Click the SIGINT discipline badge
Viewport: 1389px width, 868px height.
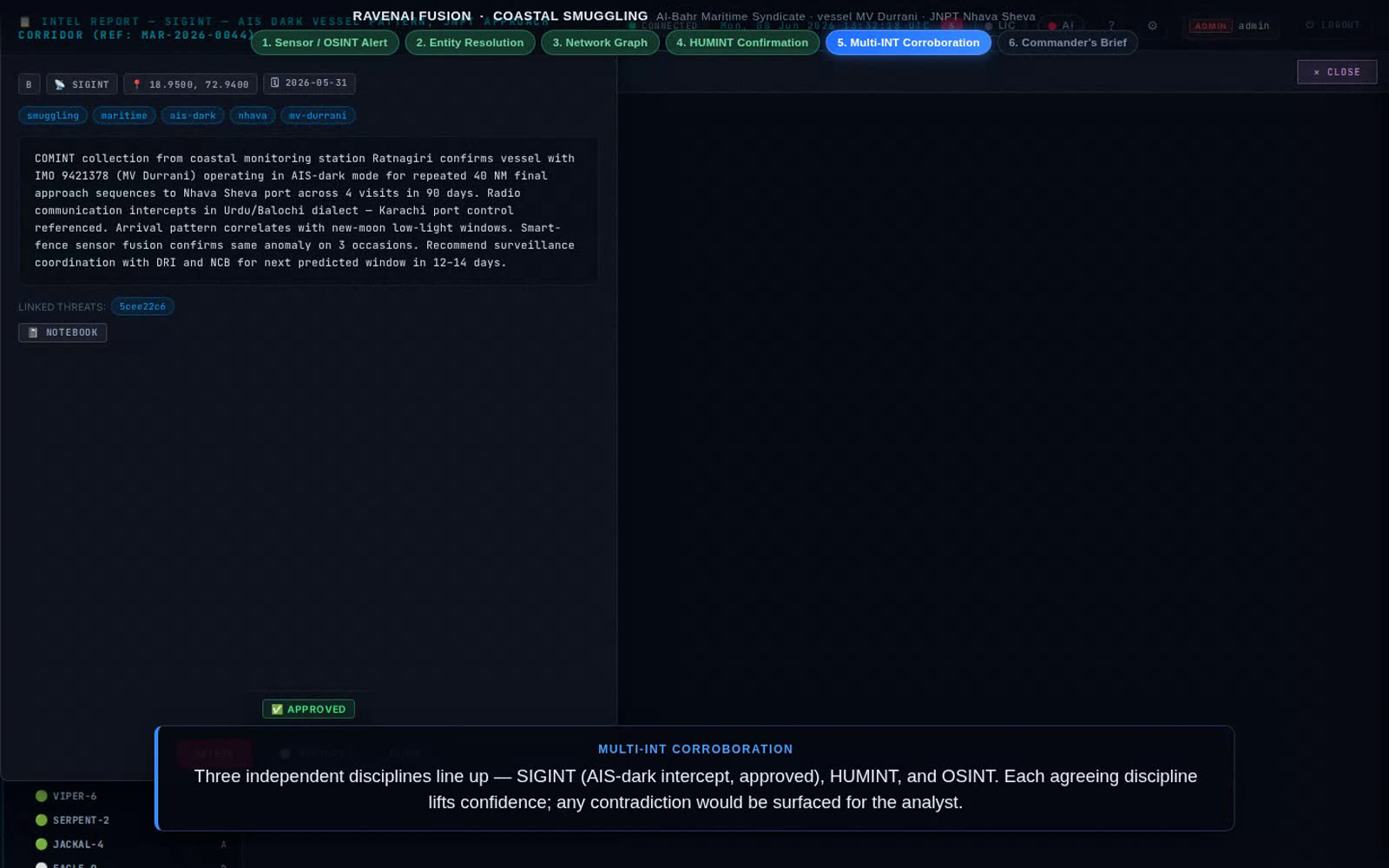pos(82,84)
